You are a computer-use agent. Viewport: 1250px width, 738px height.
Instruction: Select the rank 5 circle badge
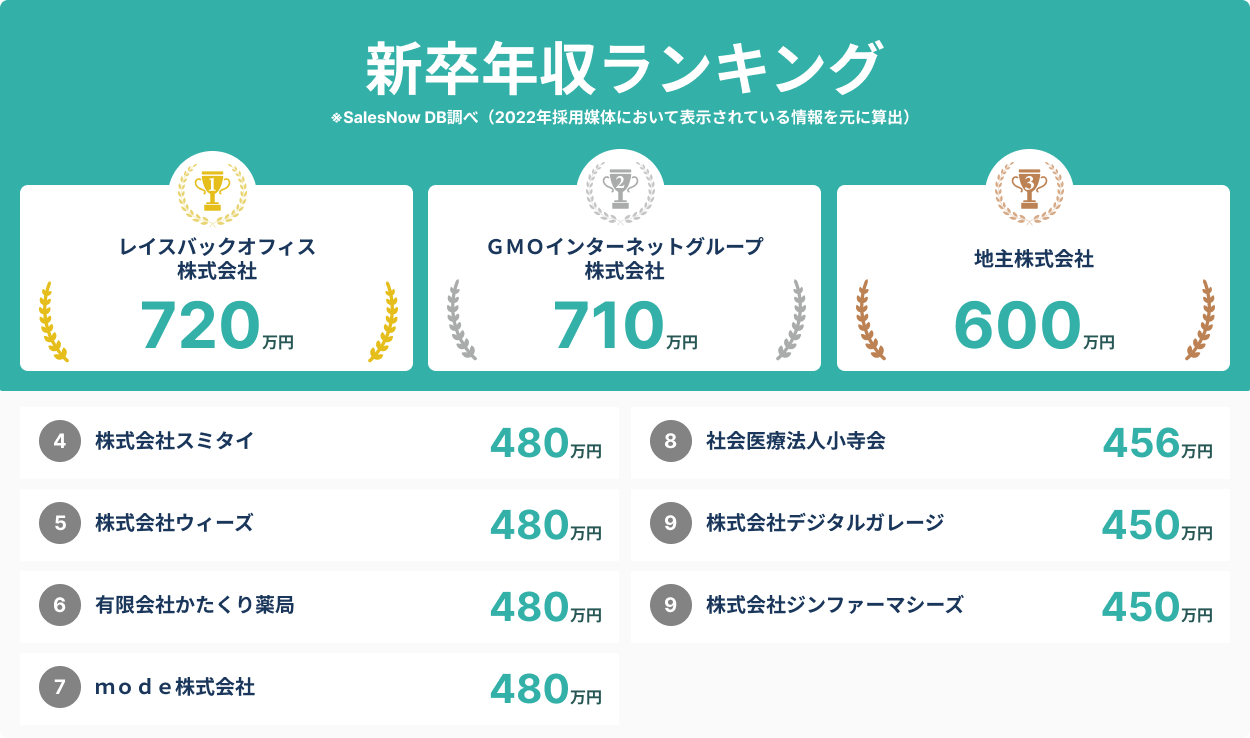click(x=60, y=525)
